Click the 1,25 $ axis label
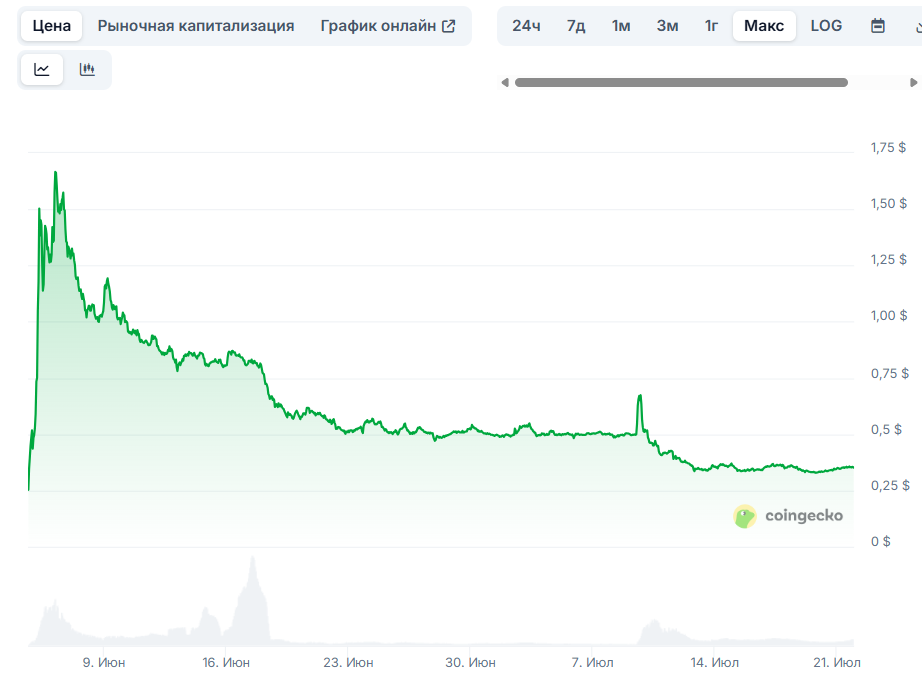This screenshot has height=689, width=924. [x=889, y=259]
